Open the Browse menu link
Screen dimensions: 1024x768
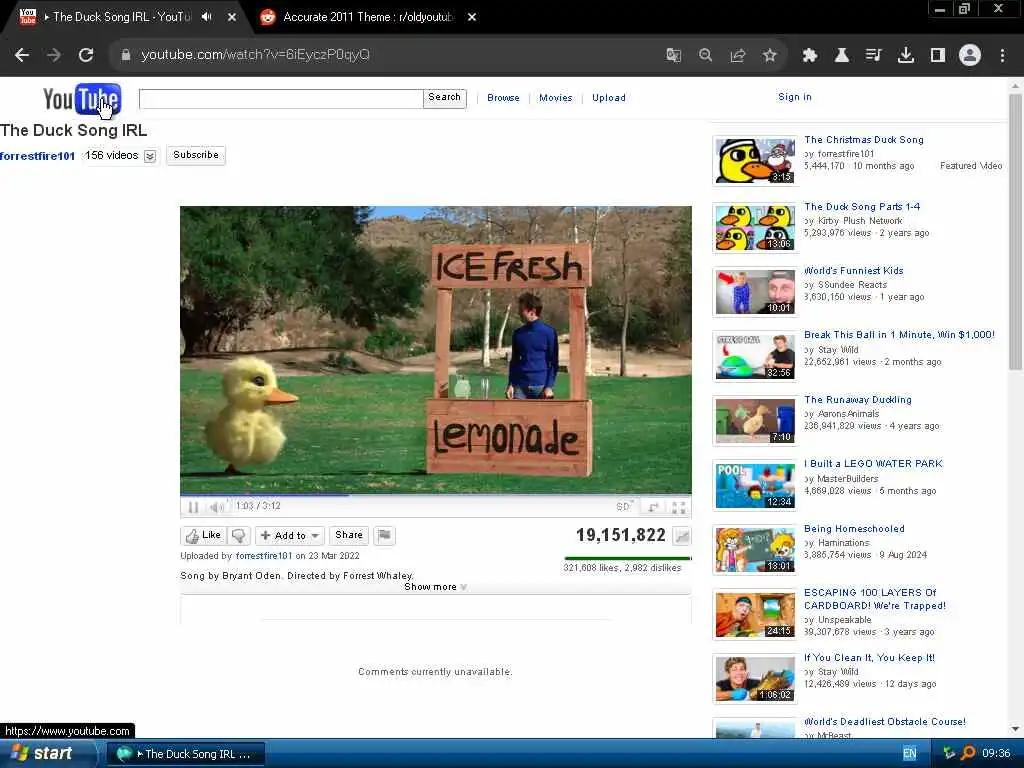point(503,98)
